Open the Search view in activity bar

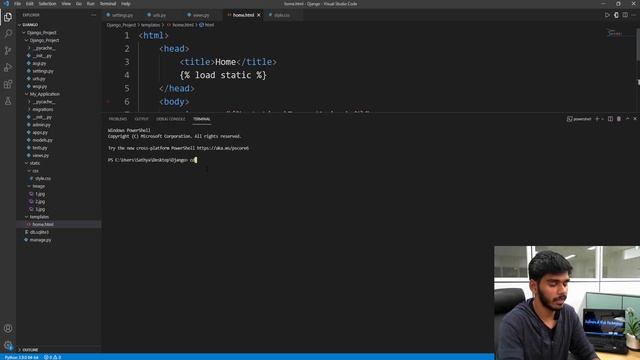8,34
